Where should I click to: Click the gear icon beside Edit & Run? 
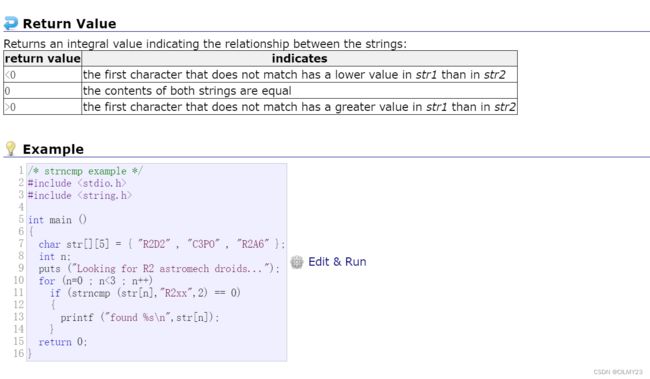[x=297, y=262]
